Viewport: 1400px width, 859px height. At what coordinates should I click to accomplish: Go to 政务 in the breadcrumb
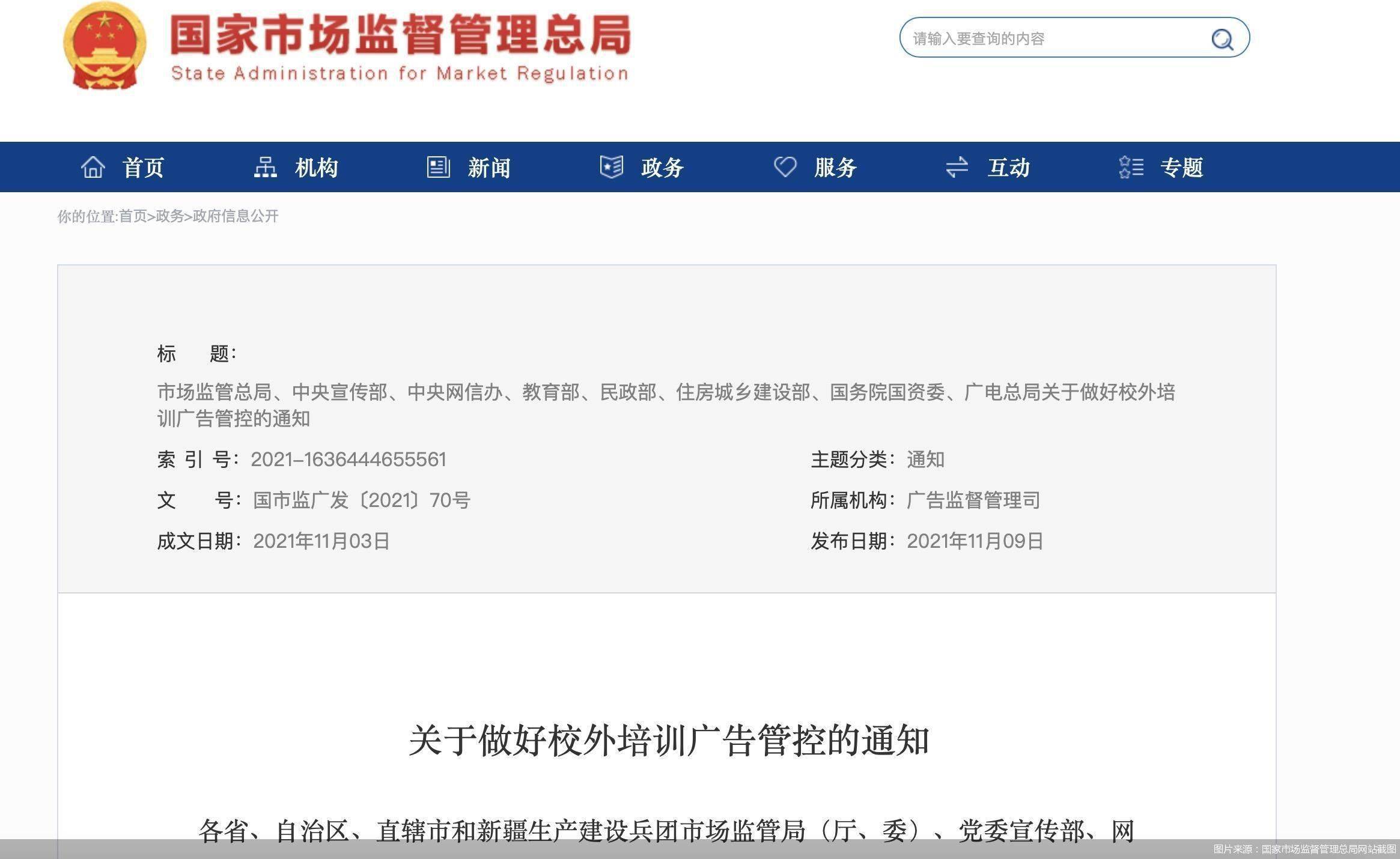(x=170, y=216)
